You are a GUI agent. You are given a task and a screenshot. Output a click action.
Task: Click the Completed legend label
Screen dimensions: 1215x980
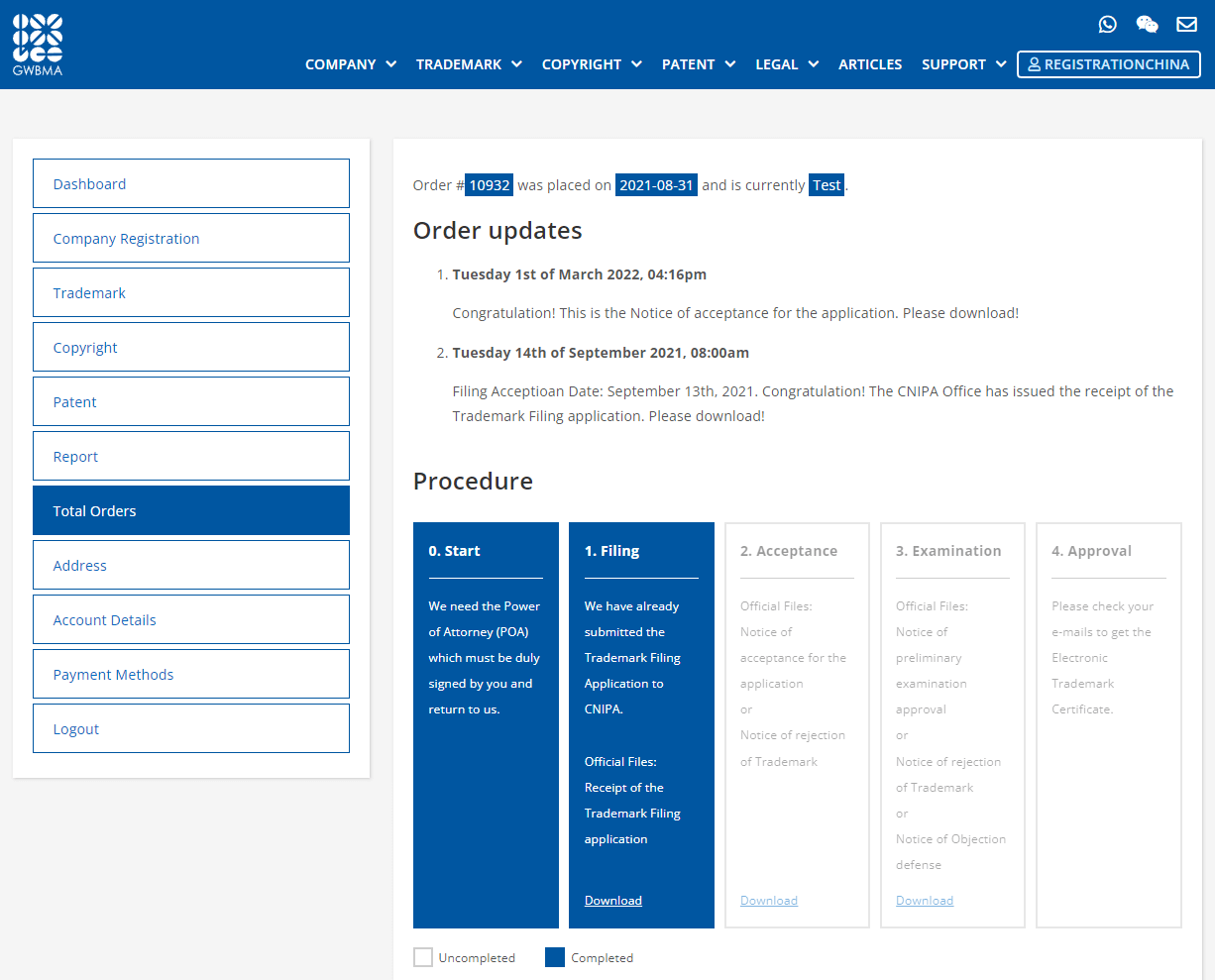[602, 958]
